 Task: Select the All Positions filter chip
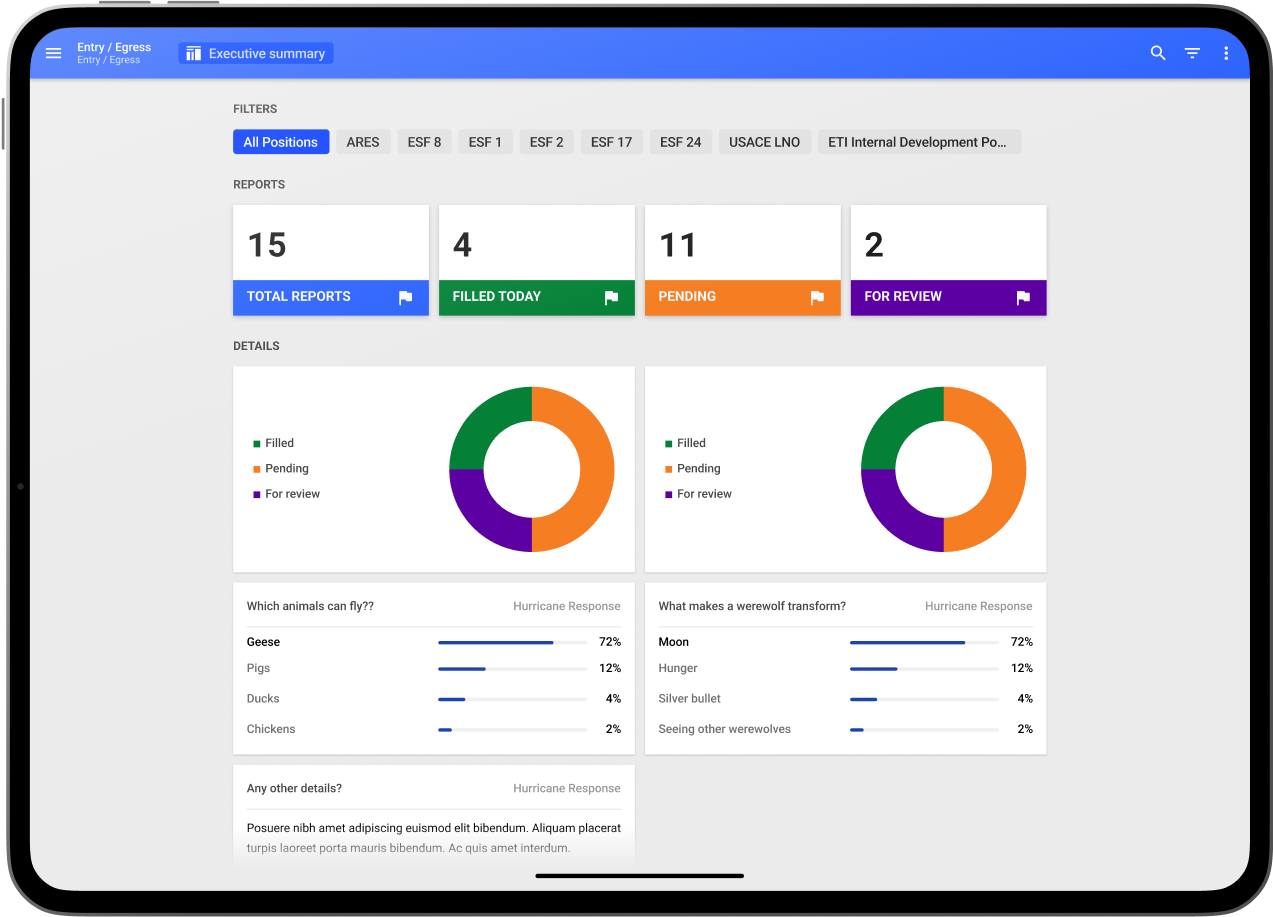281,142
